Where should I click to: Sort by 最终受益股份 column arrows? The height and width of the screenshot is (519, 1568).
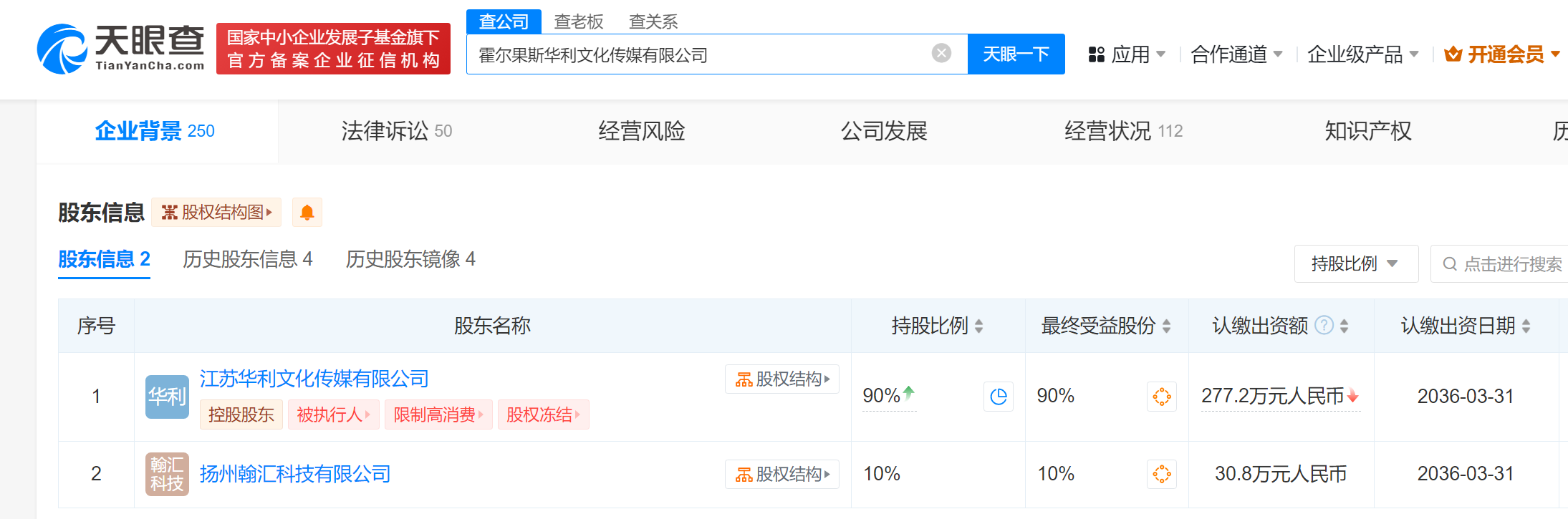1166,326
